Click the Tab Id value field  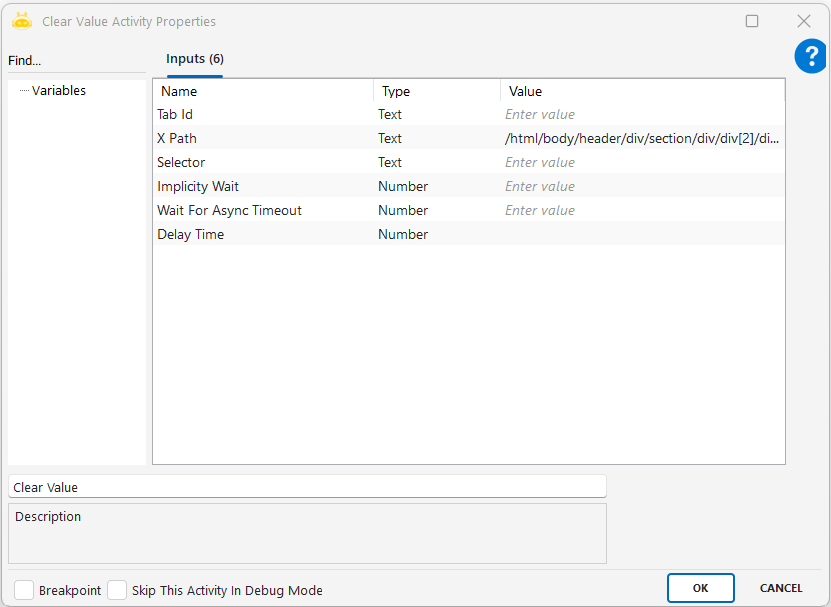641,115
